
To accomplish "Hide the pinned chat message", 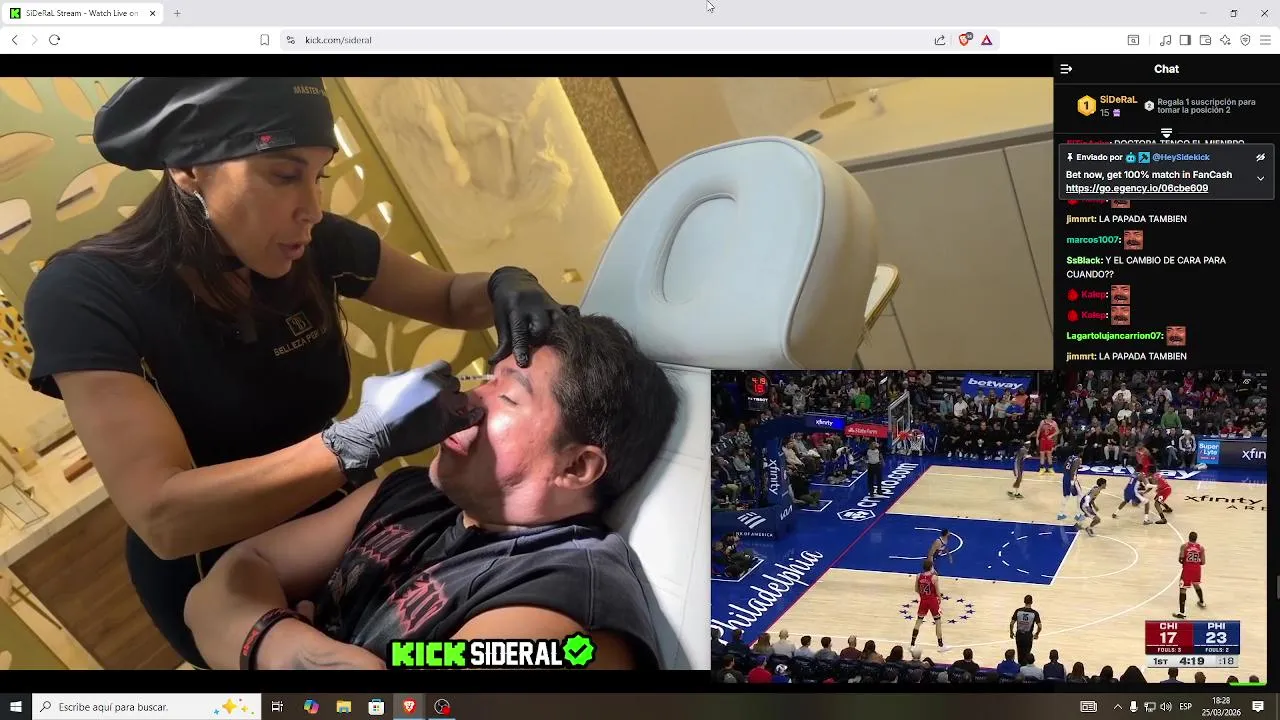I will [x=1260, y=157].
